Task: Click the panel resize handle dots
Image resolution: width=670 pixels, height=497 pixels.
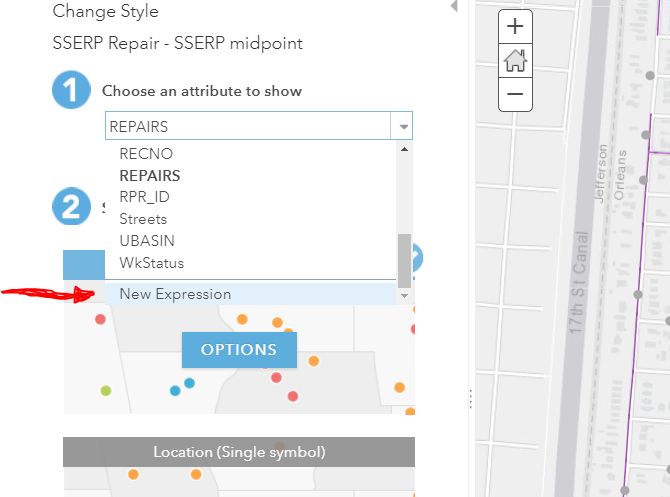Action: click(469, 397)
